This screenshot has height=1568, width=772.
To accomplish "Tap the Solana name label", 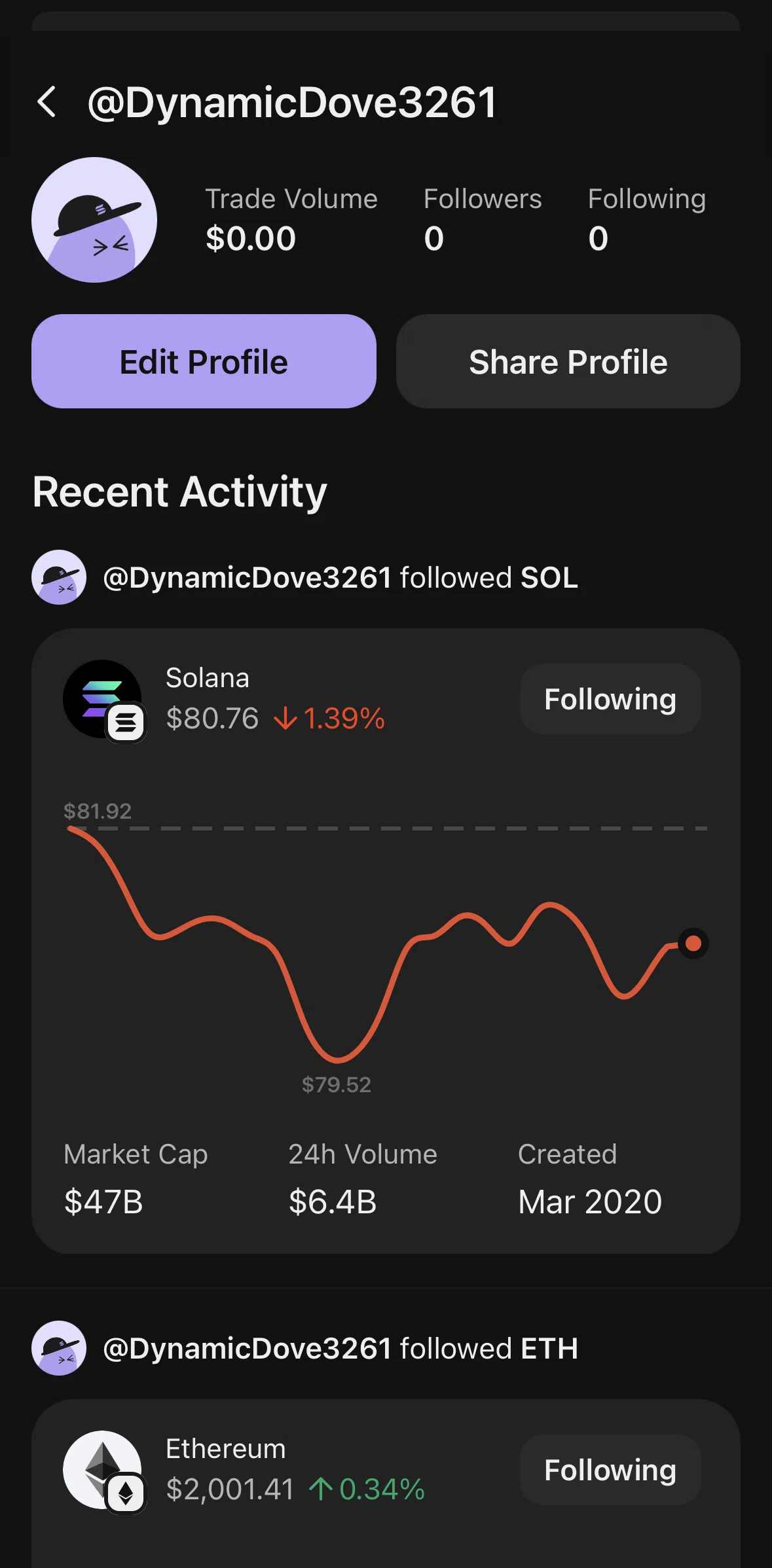I will coord(208,678).
